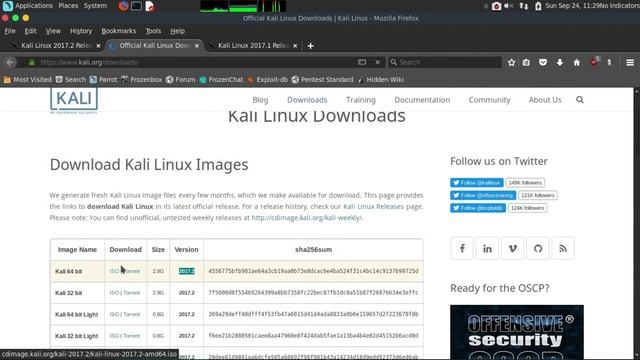This screenshot has width=640, height=360.
Task: Open the cdimage.kali.org/kali-weekly link
Action: (307, 218)
